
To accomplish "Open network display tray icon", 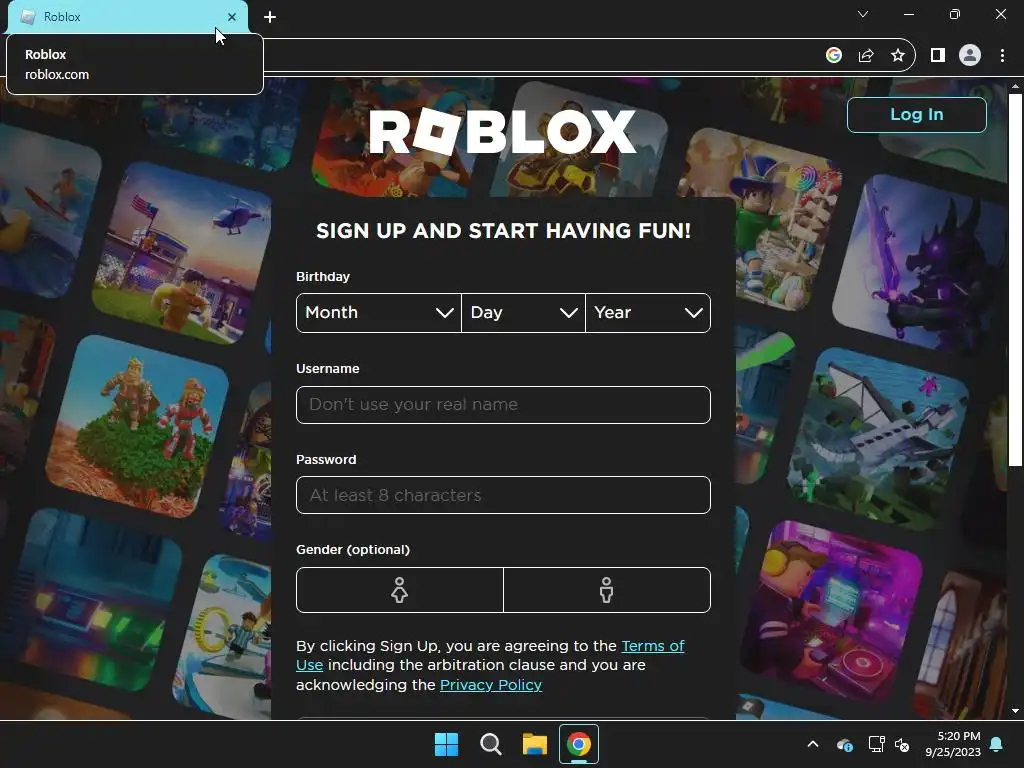I will coord(876,744).
